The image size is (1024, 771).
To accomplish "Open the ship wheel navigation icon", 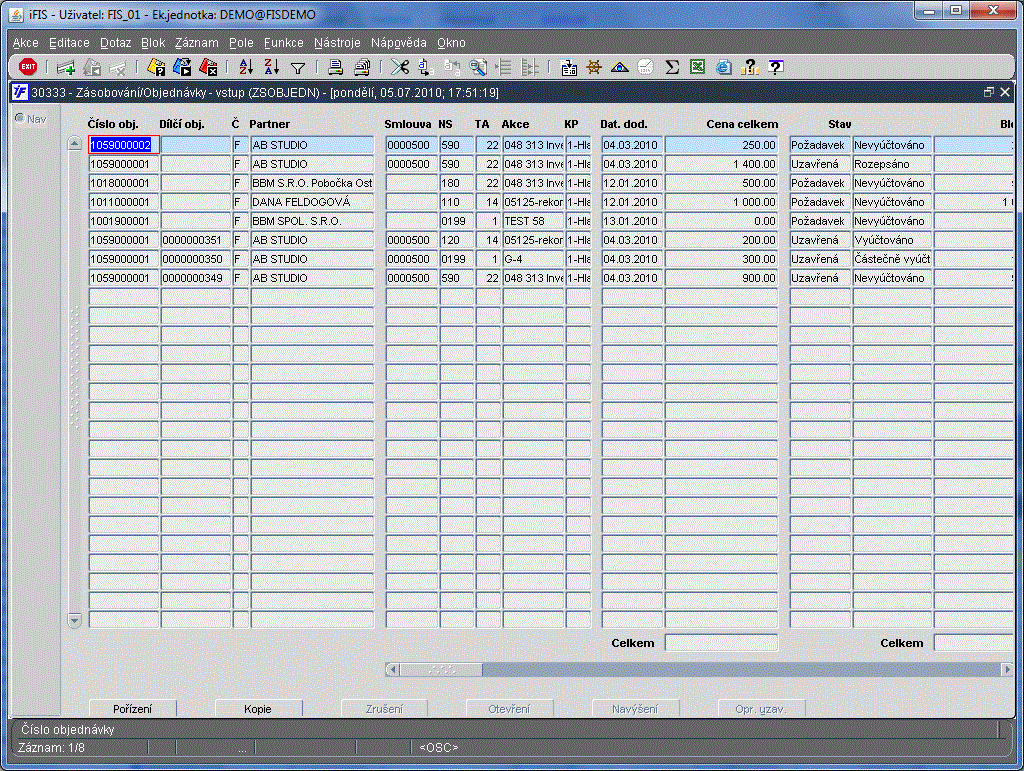I will [x=594, y=67].
